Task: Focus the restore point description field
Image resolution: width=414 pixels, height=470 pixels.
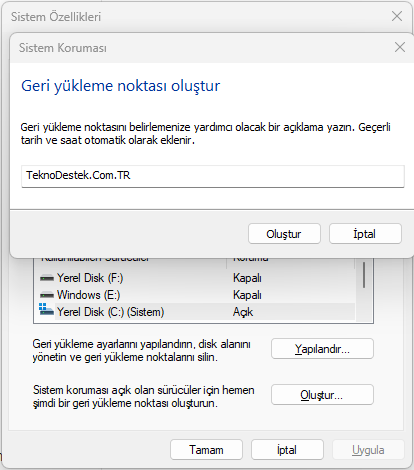Action: 213,176
